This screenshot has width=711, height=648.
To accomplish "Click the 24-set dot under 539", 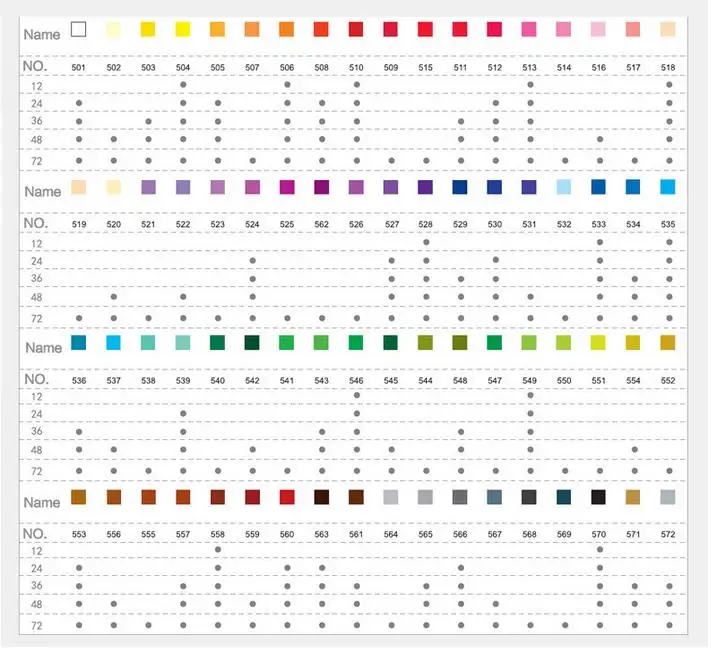I will pos(183,414).
